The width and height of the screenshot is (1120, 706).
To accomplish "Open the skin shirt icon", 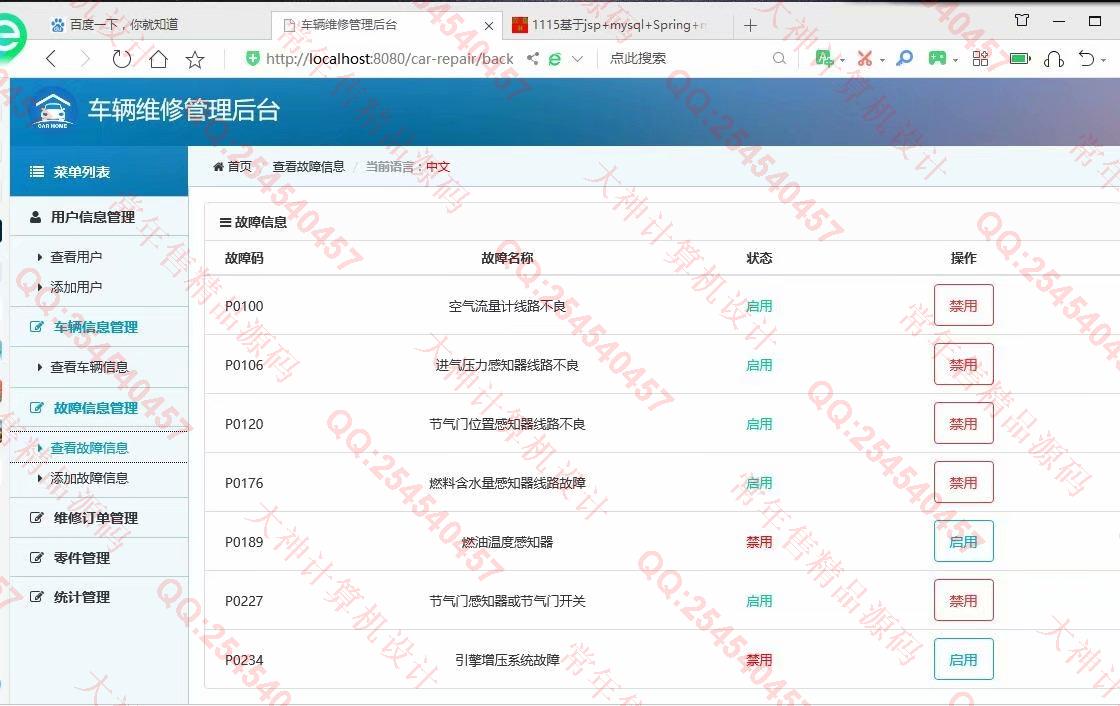I will pos(1022,21).
